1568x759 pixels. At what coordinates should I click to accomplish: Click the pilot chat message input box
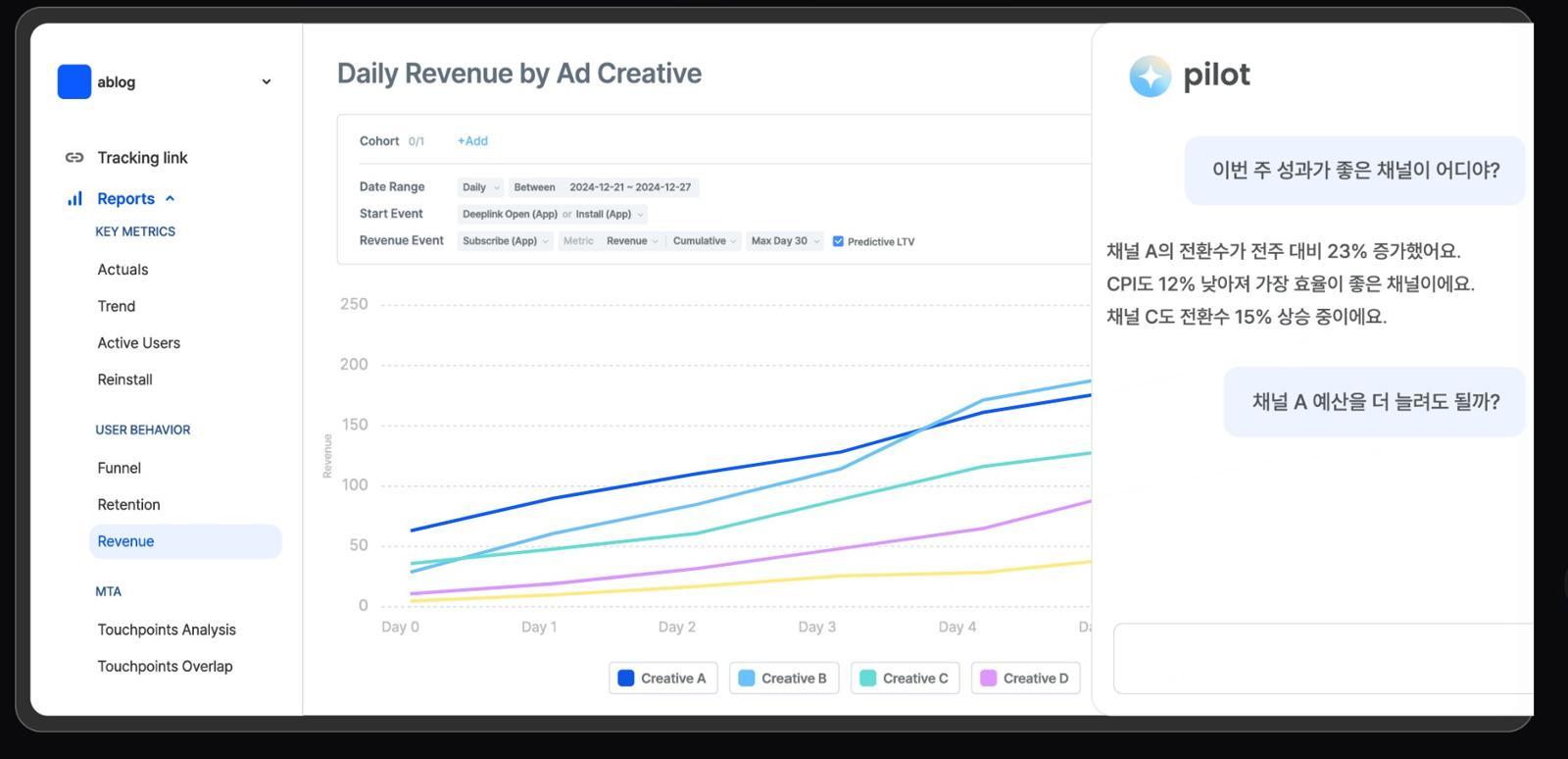coord(1323,658)
